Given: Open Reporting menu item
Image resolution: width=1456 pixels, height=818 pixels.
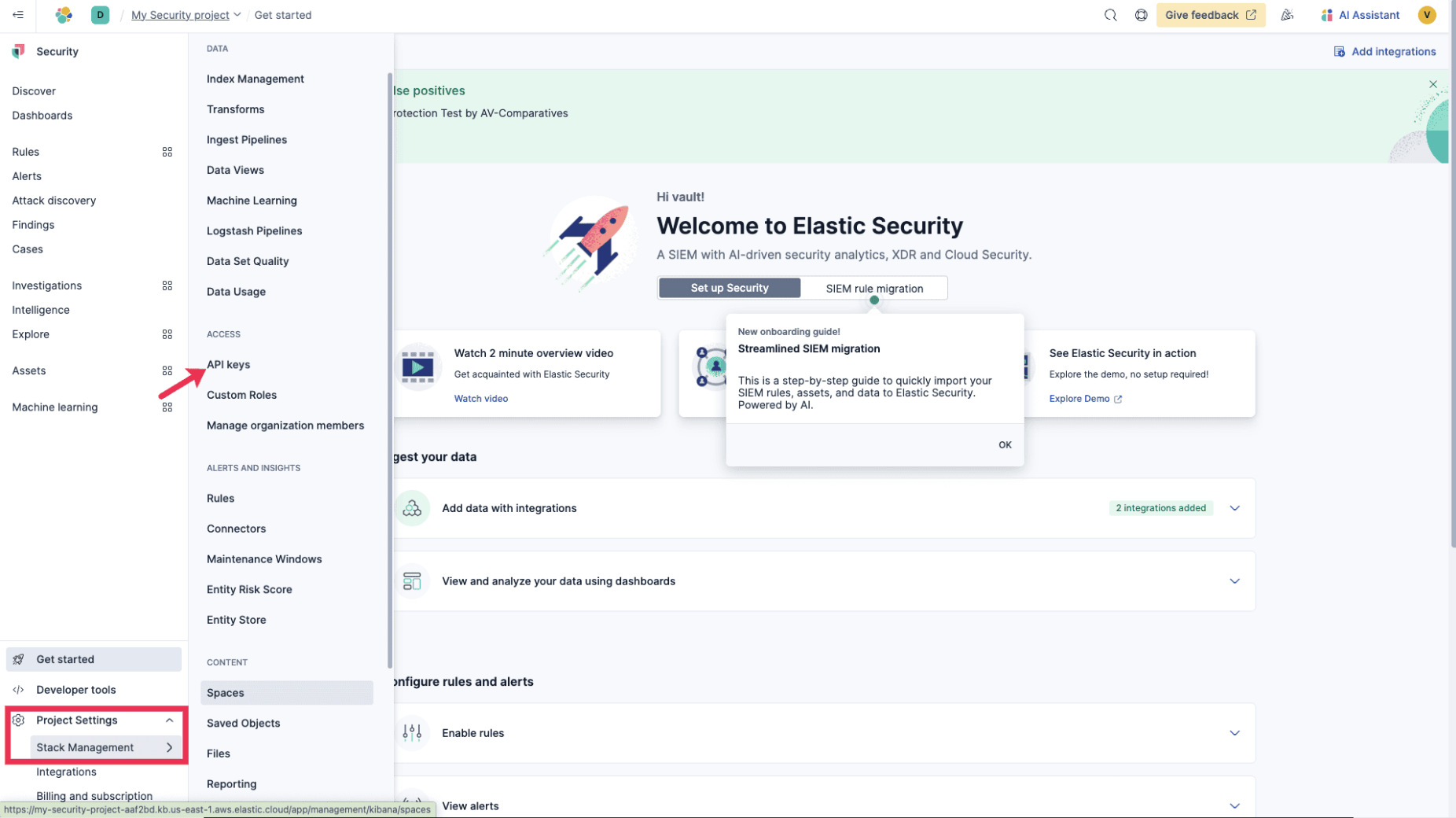Looking at the screenshot, I should pos(231,784).
